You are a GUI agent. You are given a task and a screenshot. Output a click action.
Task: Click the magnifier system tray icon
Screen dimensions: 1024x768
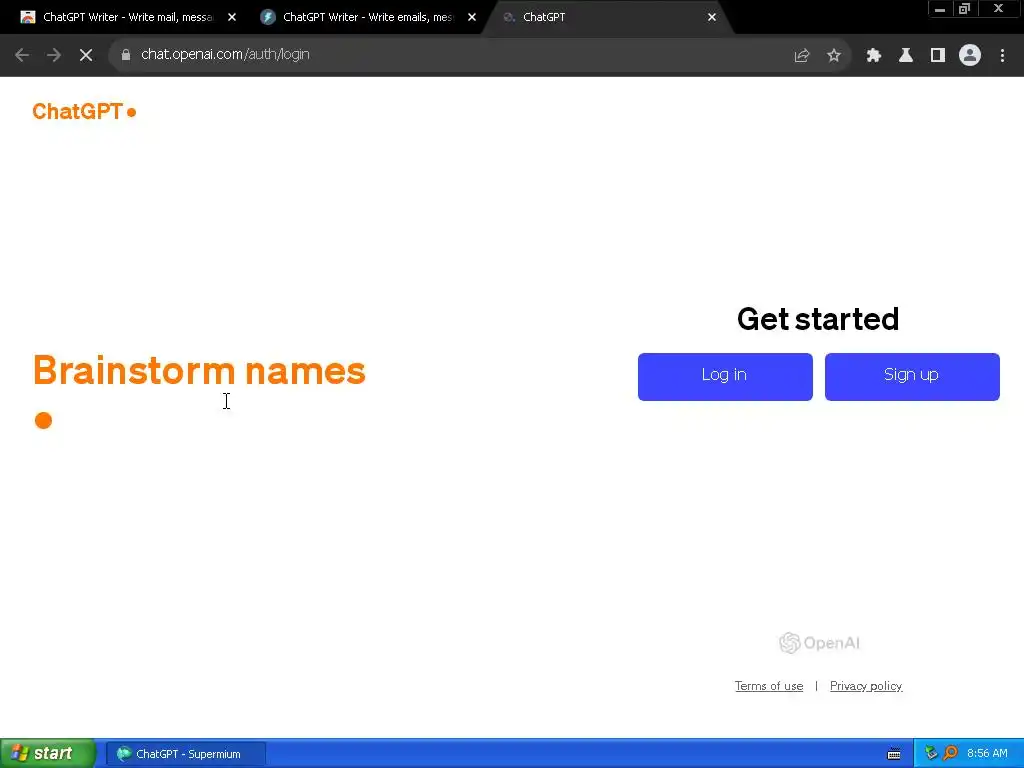[x=950, y=753]
